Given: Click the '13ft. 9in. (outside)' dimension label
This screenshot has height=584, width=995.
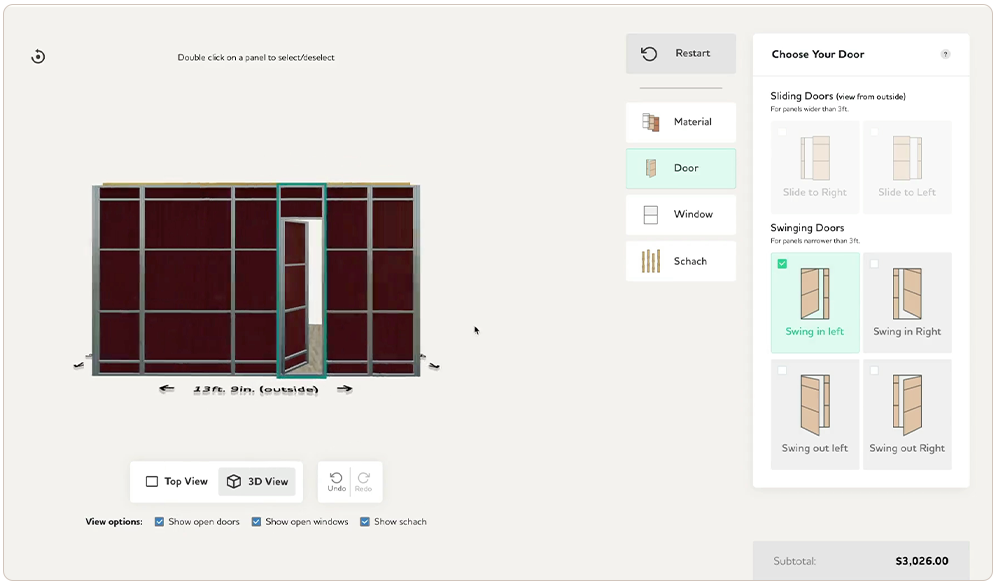Looking at the screenshot, I should 256,389.
